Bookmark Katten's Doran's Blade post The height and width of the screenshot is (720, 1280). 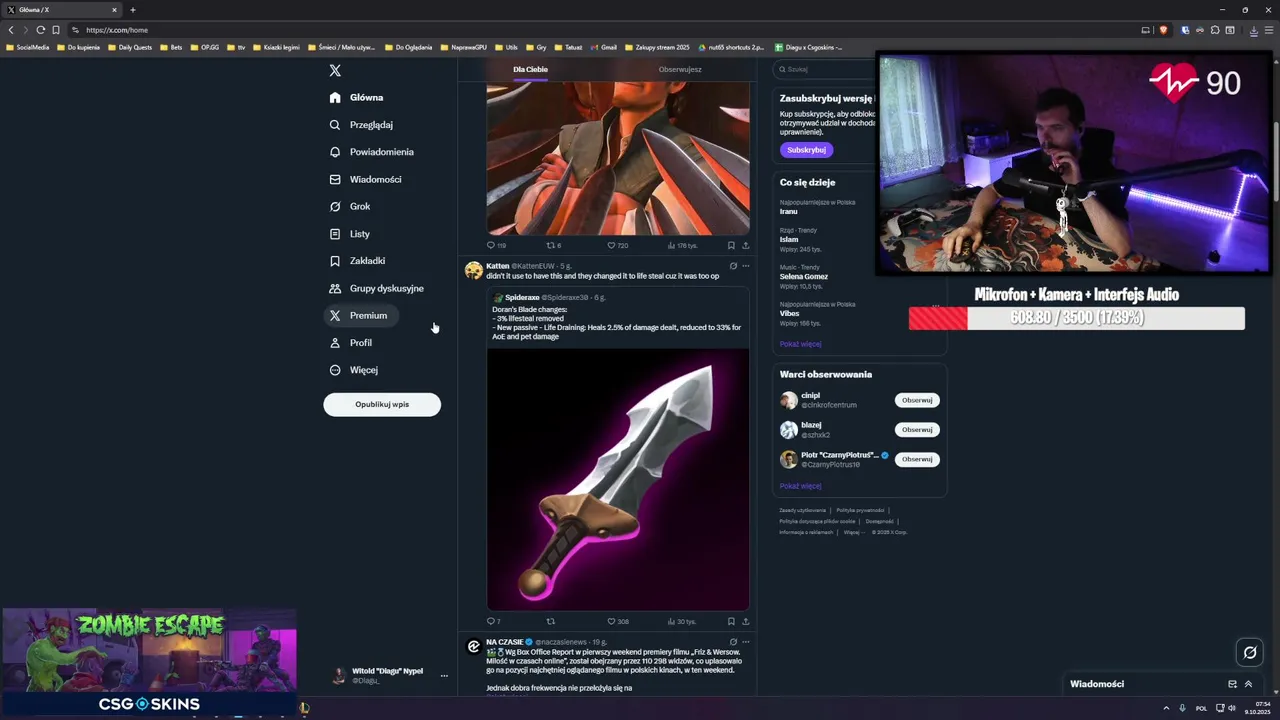(731, 621)
